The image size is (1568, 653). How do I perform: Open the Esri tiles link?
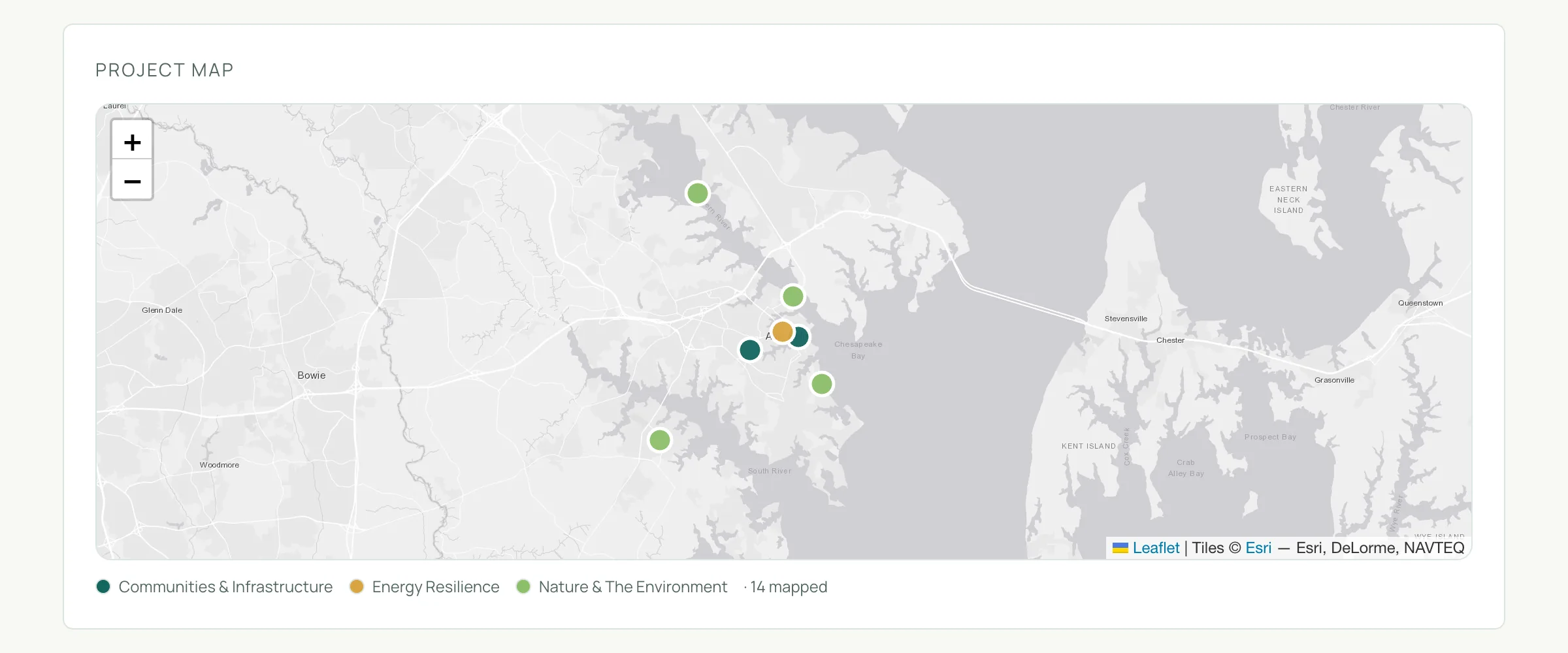coord(1258,548)
